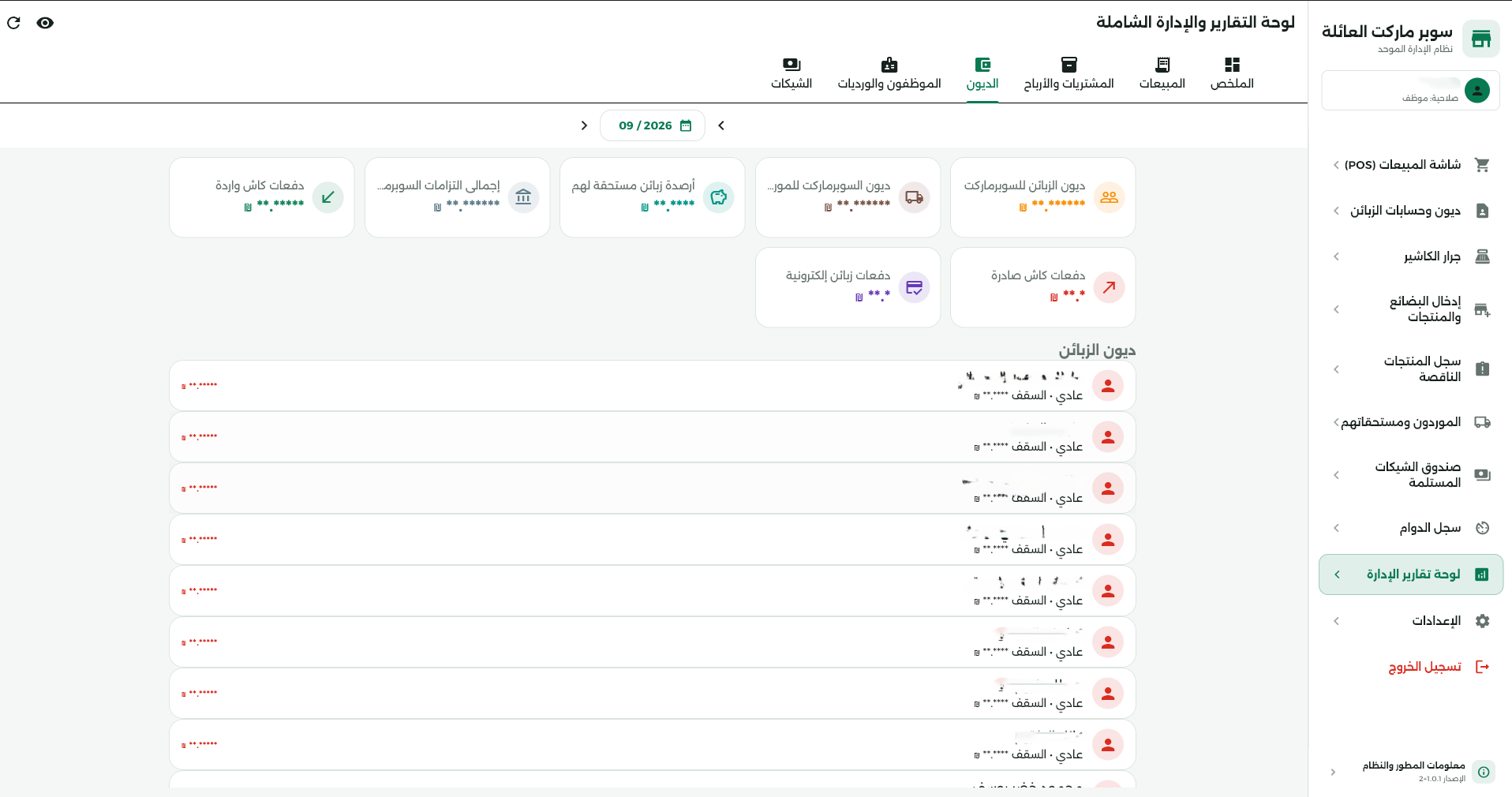Click the دفعات كاش واردة incoming arrow icon
The height and width of the screenshot is (797, 1512).
coord(327,197)
